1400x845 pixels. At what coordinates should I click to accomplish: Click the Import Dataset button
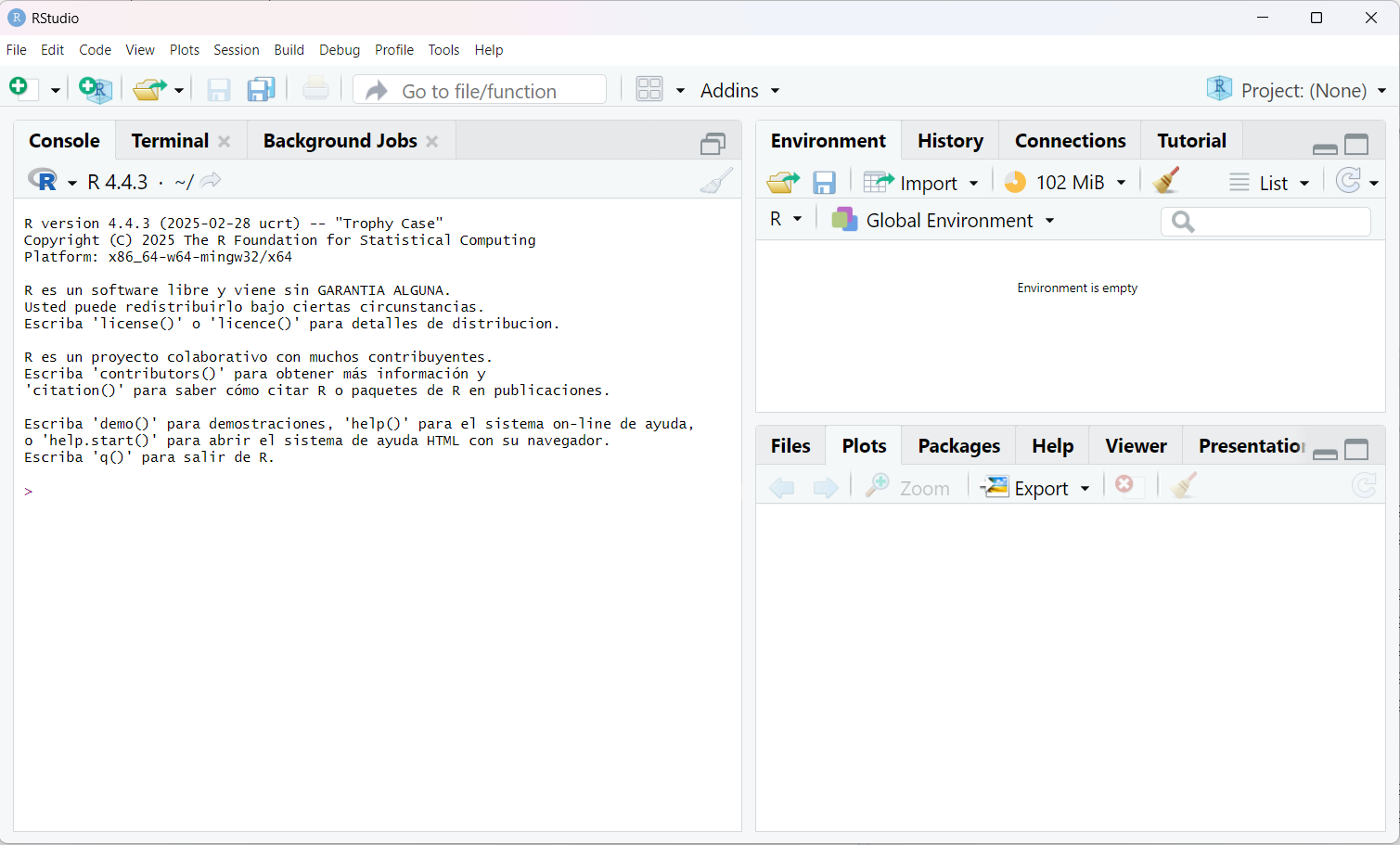coord(920,184)
